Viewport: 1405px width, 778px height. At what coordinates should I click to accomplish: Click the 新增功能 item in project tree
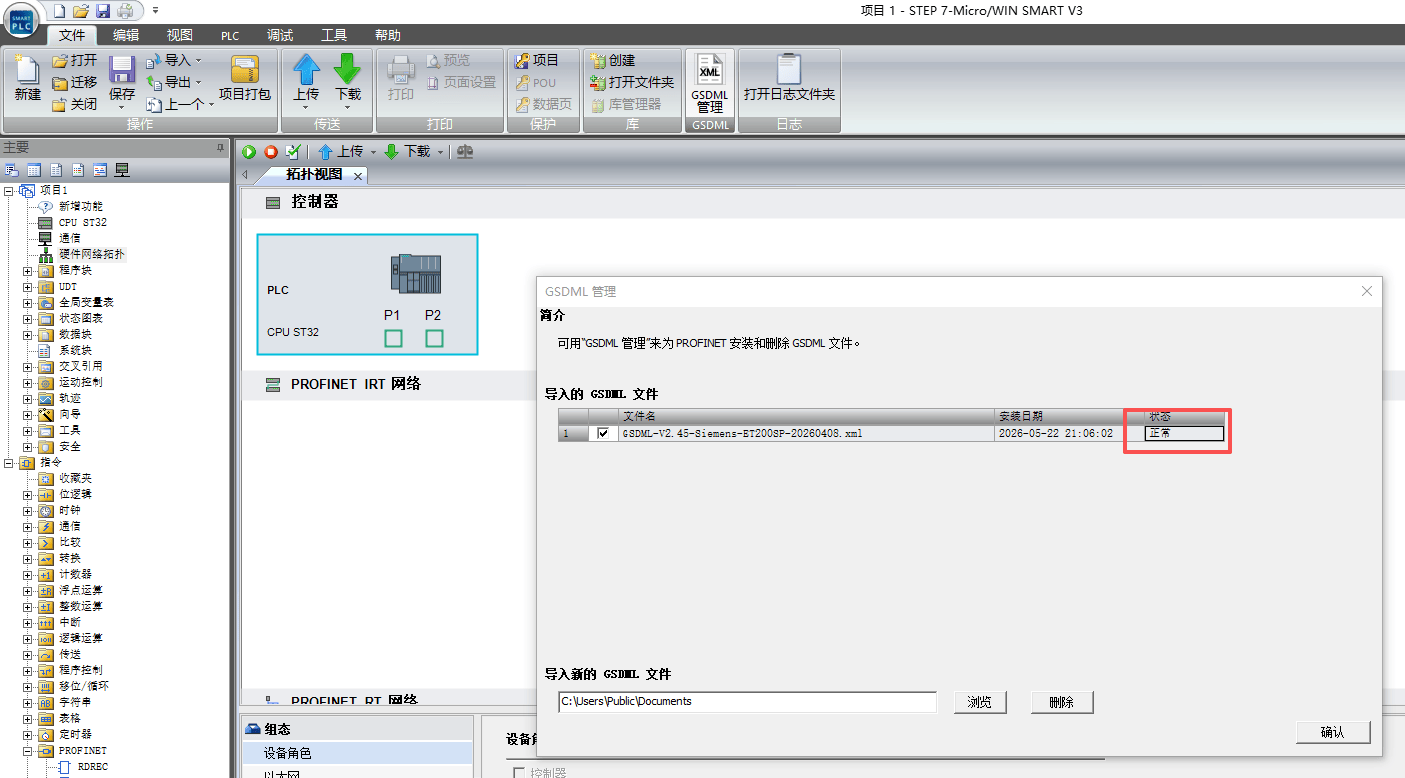80,206
